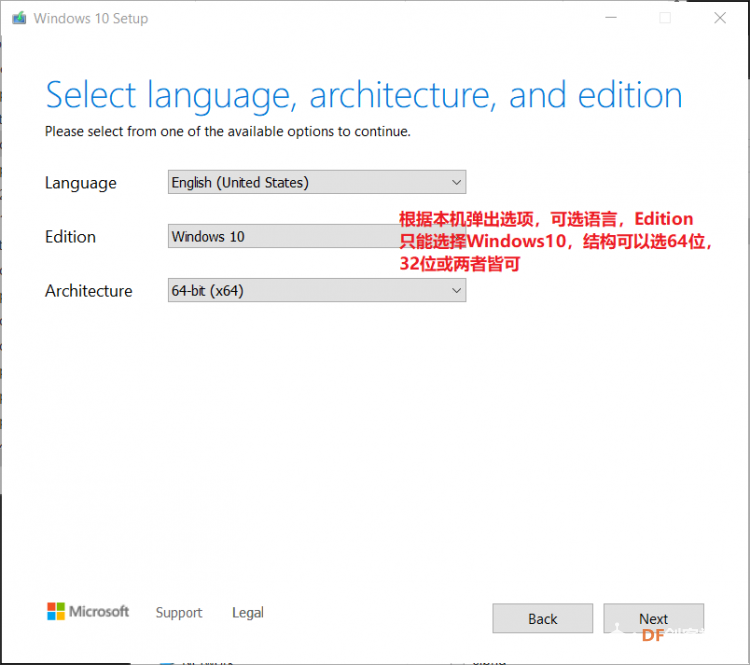The image size is (750, 665).
Task: Click the Microsoft logo
Action: (x=88, y=611)
